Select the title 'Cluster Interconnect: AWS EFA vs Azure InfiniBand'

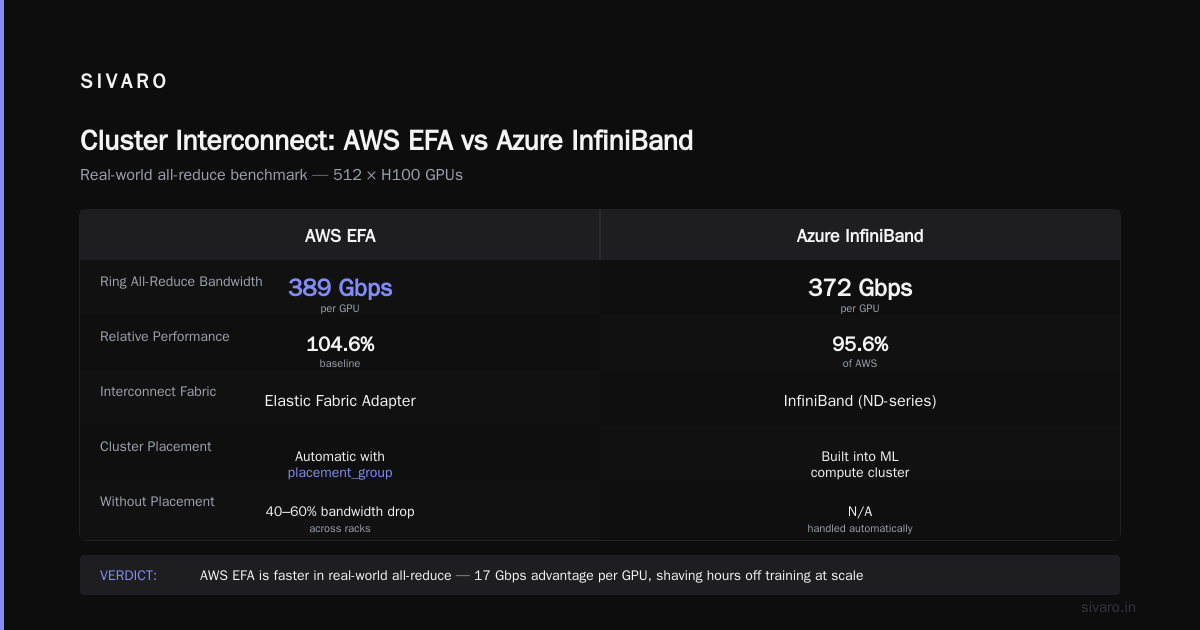coord(386,140)
